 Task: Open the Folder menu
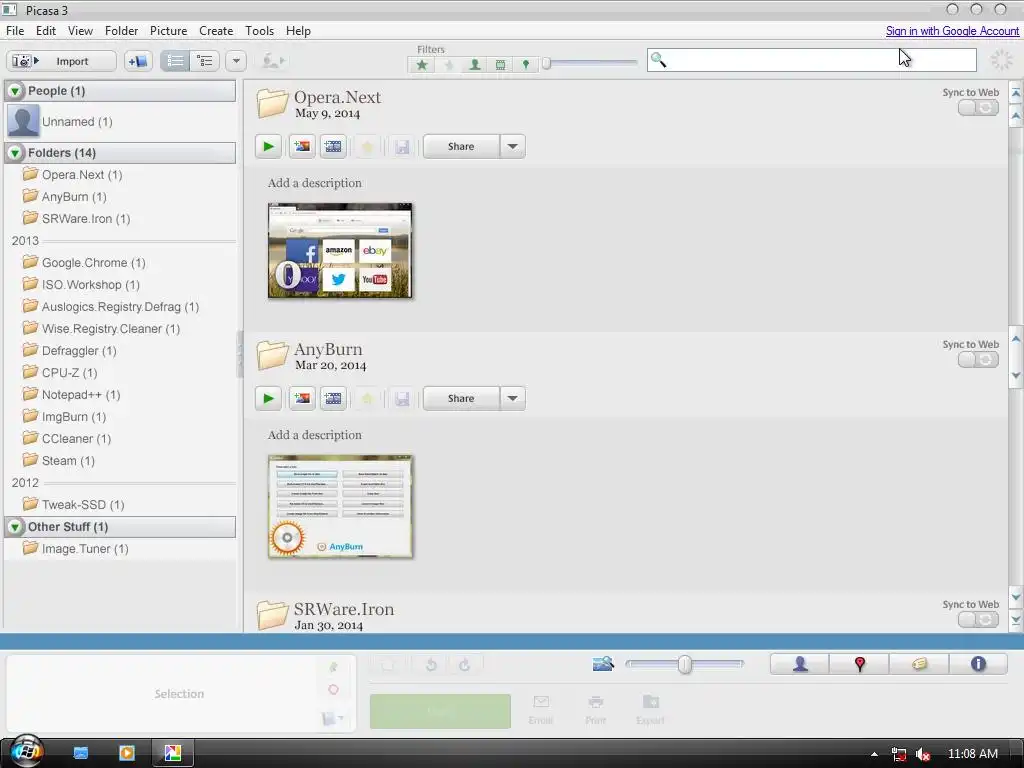[121, 31]
